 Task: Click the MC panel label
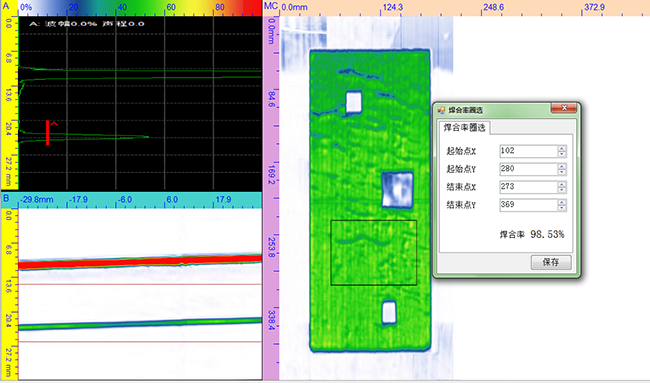pos(271,6)
